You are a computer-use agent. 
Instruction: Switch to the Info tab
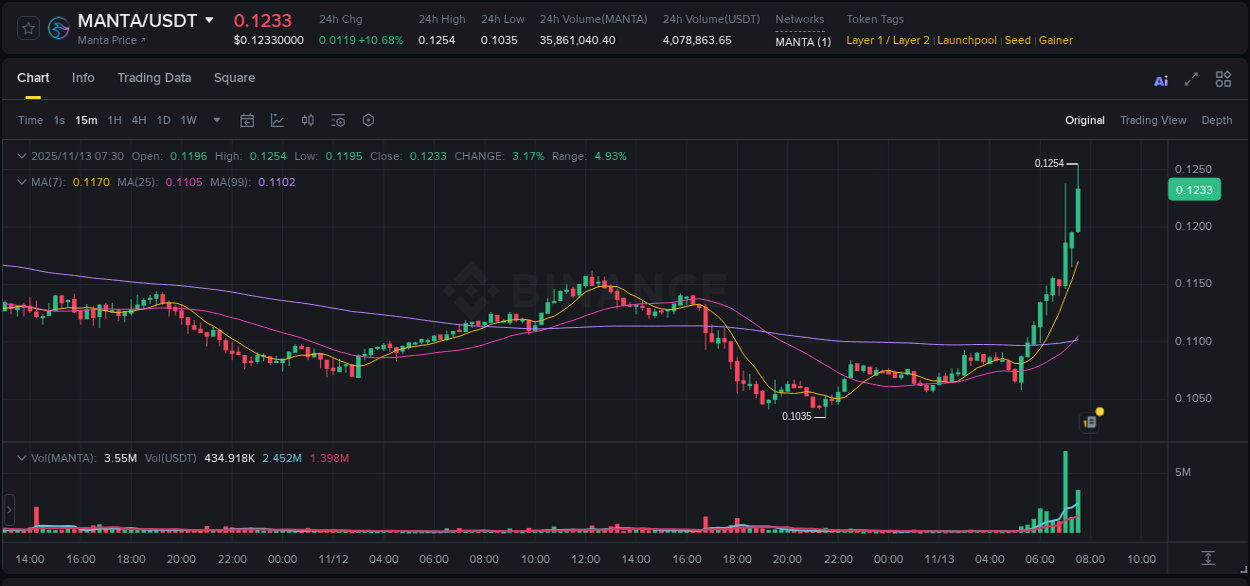(83, 77)
